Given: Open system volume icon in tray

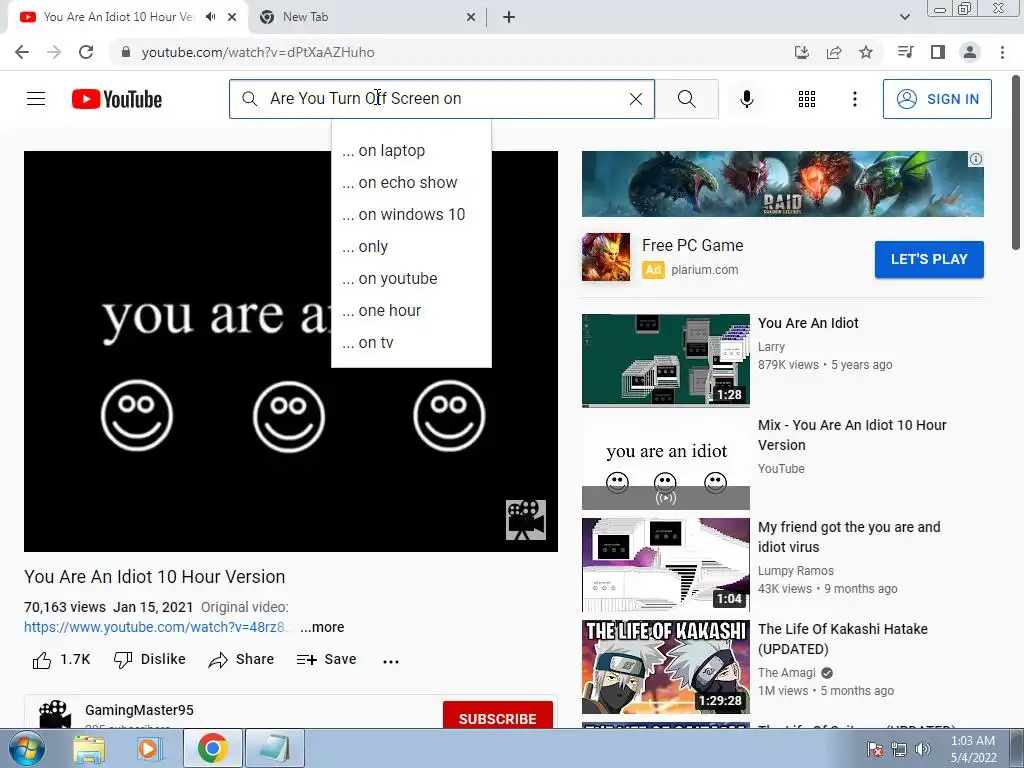Looking at the screenshot, I should coord(923,749).
